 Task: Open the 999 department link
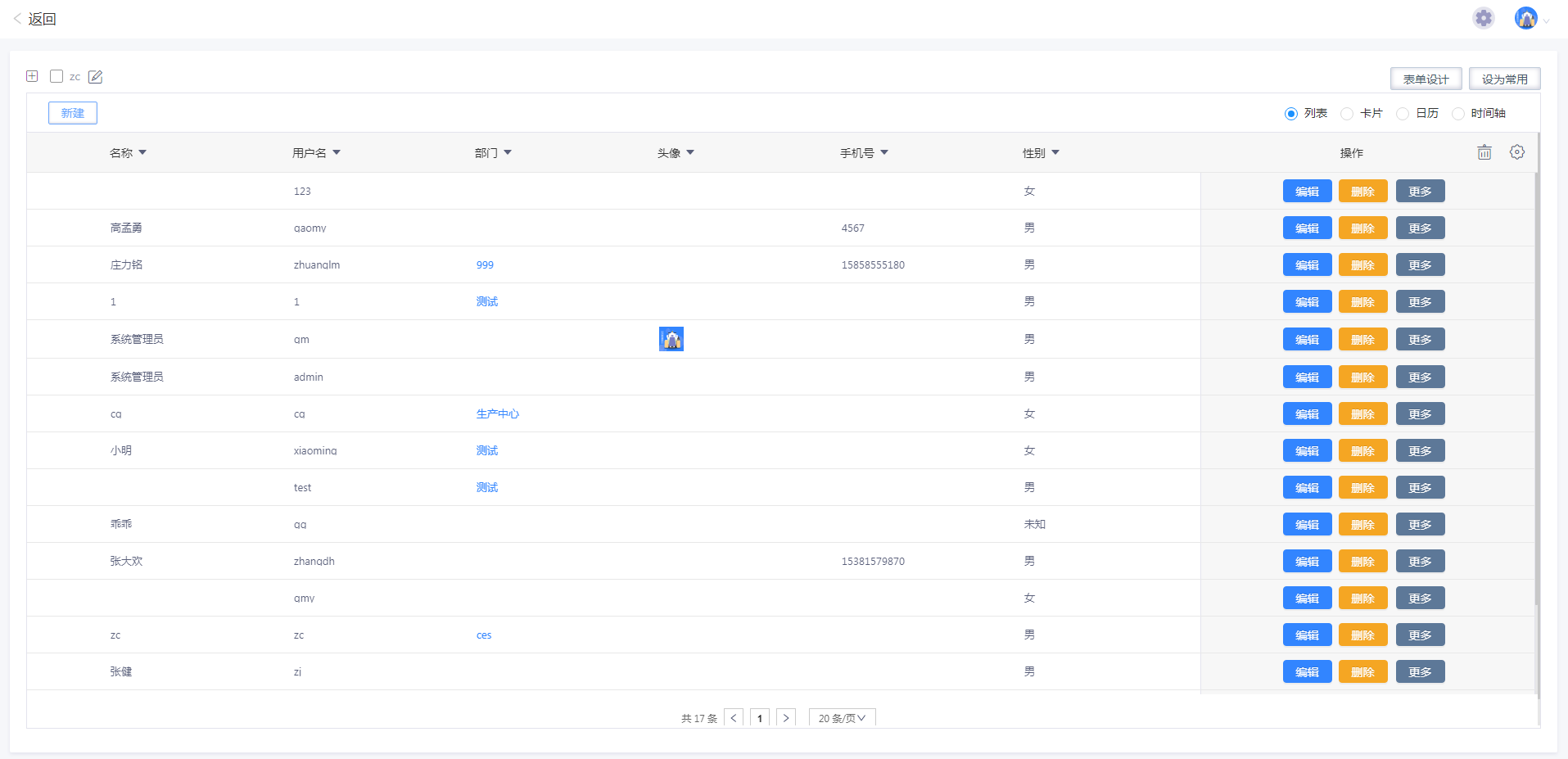(x=485, y=264)
